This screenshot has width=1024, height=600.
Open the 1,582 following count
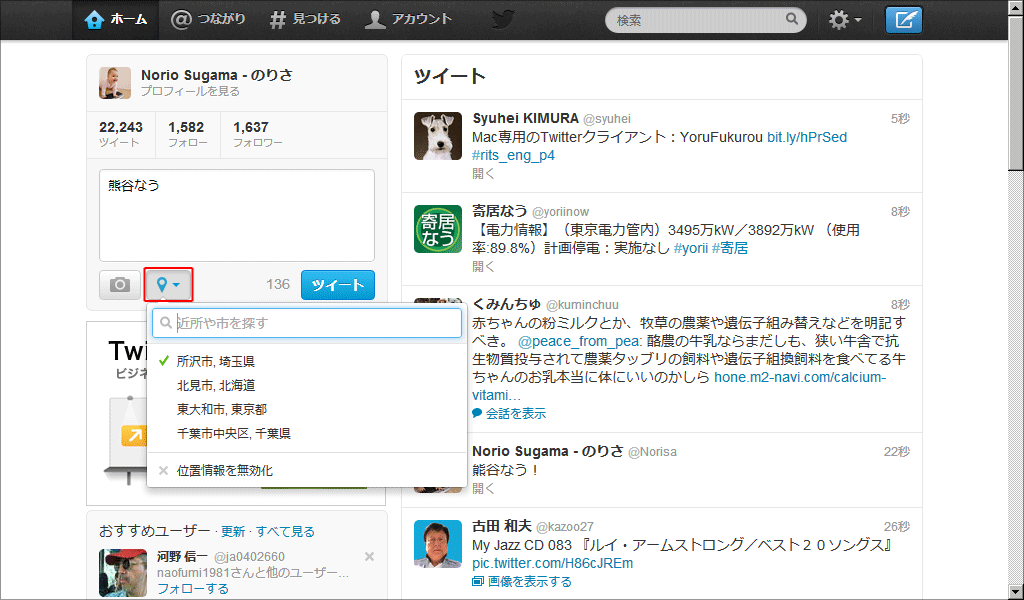[187, 134]
